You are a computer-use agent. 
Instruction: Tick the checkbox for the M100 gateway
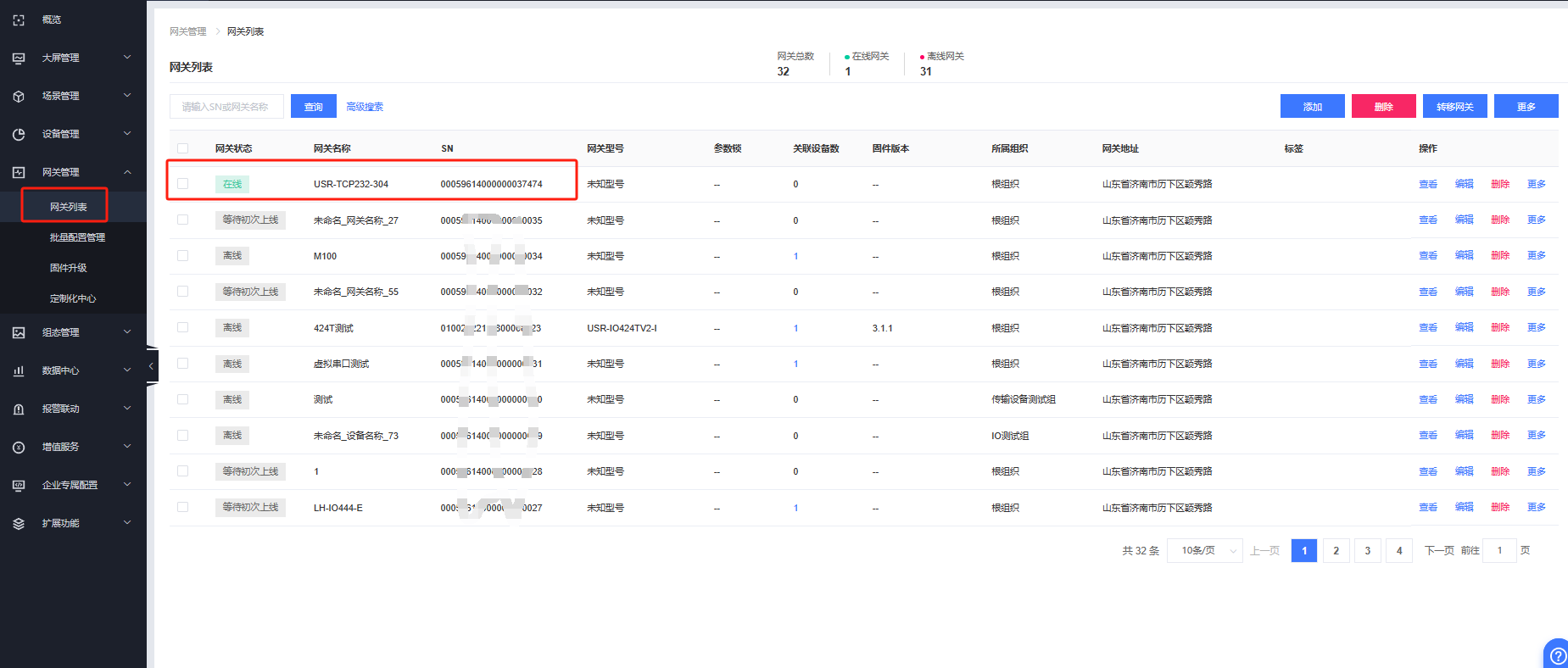(x=183, y=256)
